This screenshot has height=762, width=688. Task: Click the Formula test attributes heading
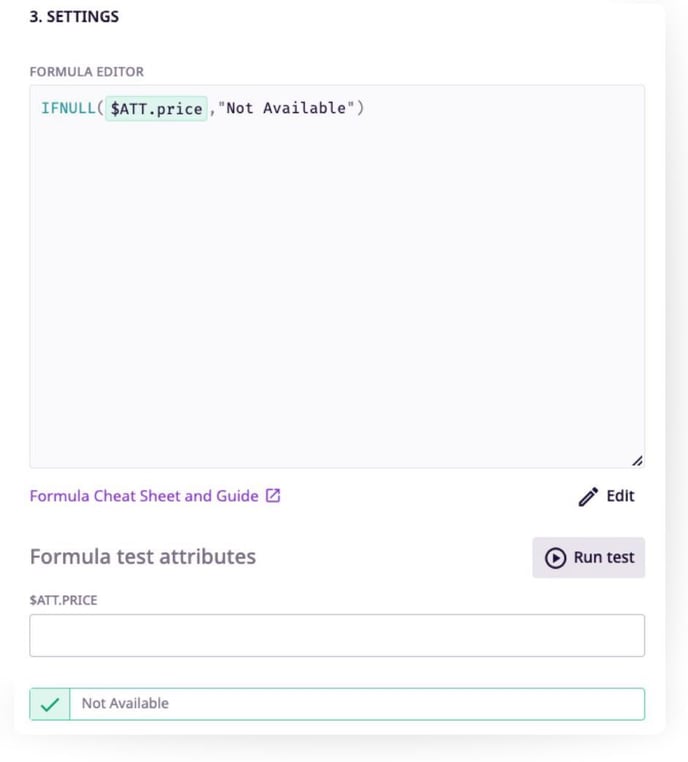click(143, 556)
